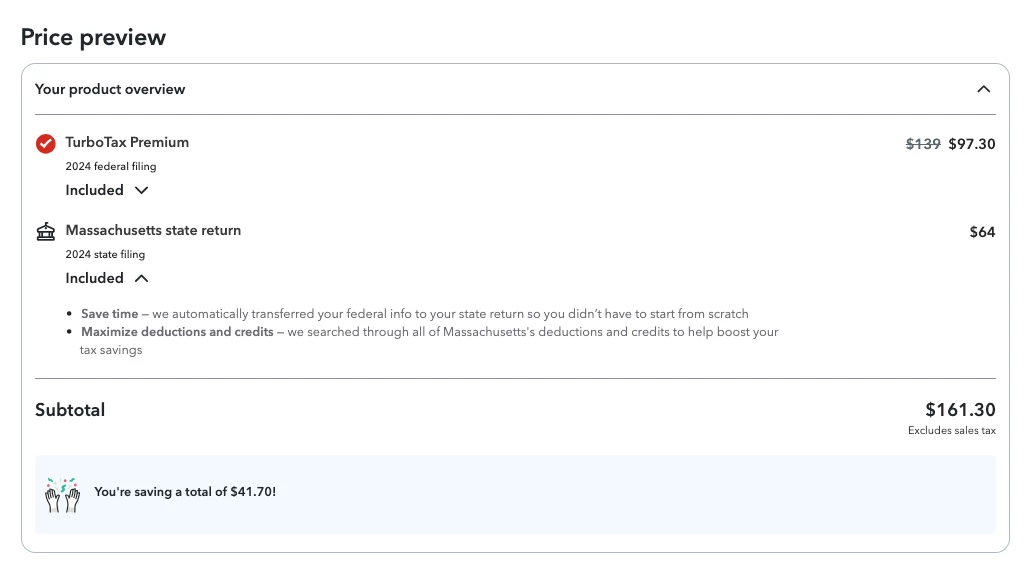Click the Save time bullet text
Image resolution: width=1029 pixels, height=565 pixels.
click(415, 314)
